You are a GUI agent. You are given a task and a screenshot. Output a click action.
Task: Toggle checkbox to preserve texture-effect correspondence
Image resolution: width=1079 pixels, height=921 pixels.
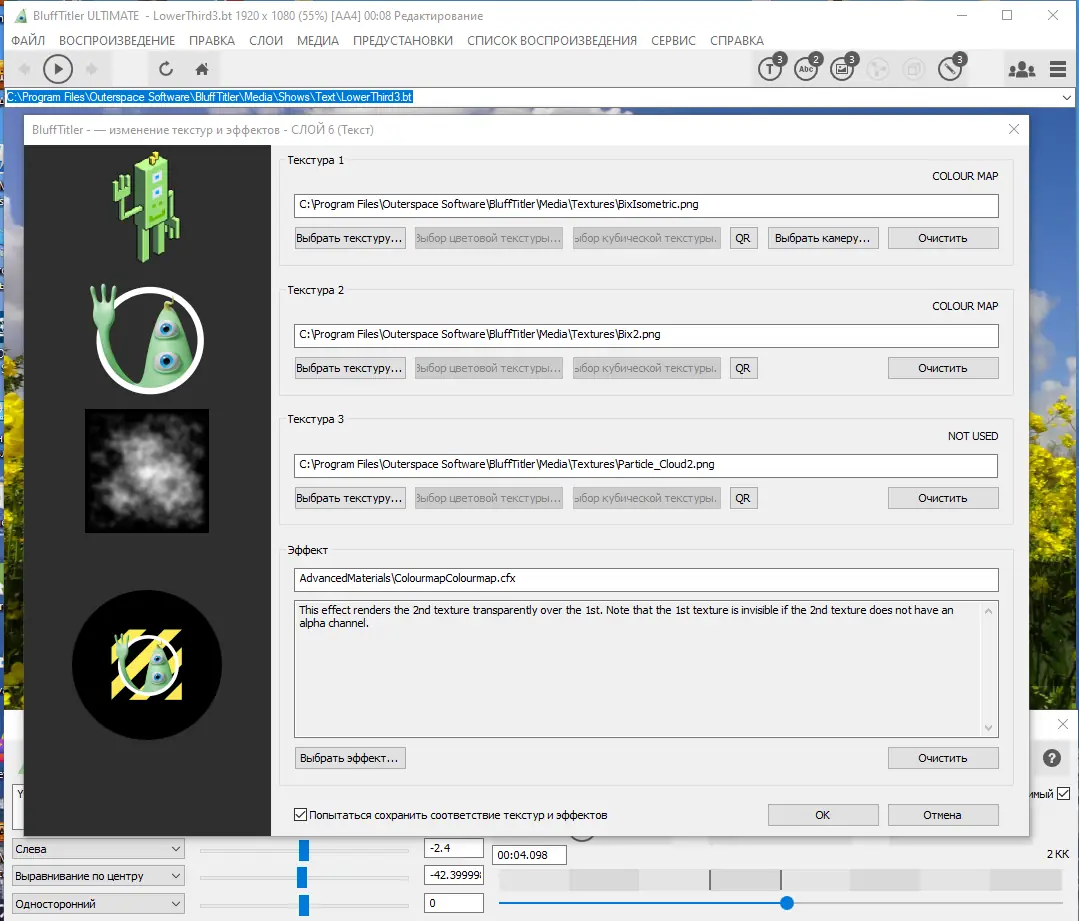click(299, 813)
